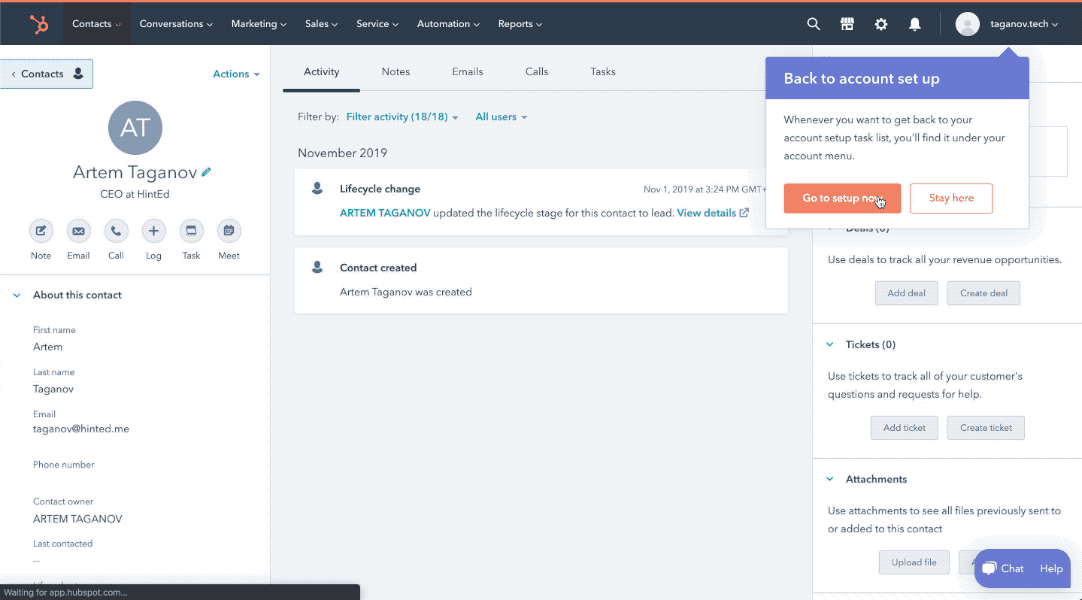Open the taganov.tech account dropdown
Screen dimensions: 1082x600
pyautogui.click(x=1024, y=24)
